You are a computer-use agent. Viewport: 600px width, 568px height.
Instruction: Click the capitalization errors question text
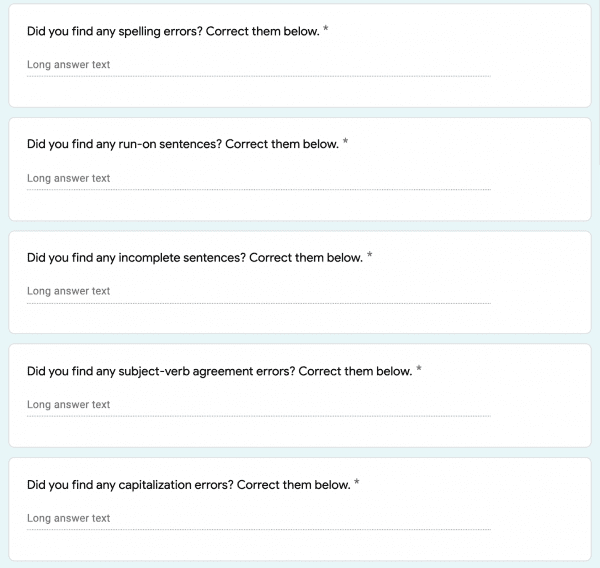point(189,485)
